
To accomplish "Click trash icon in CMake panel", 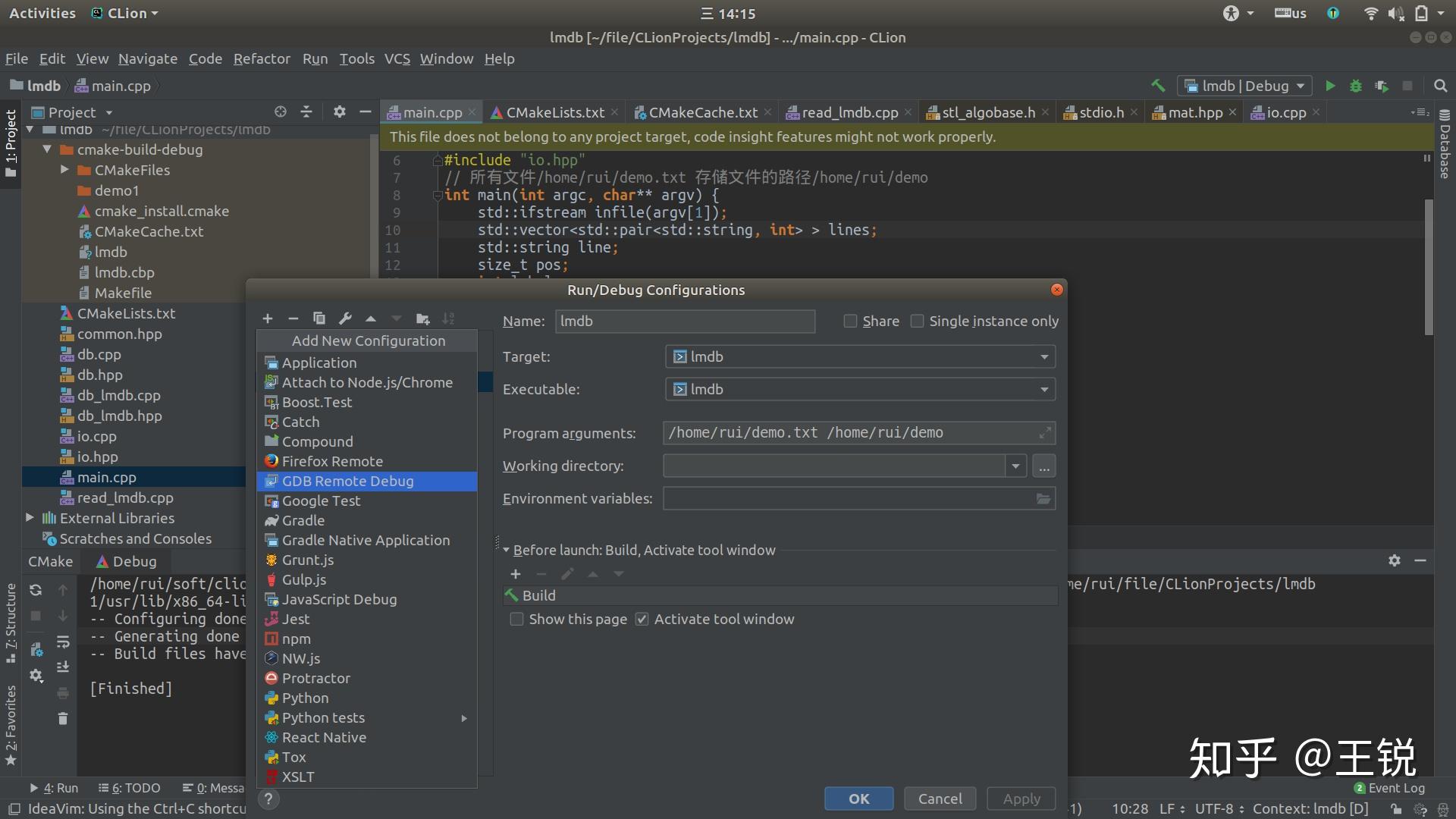I will (63, 718).
